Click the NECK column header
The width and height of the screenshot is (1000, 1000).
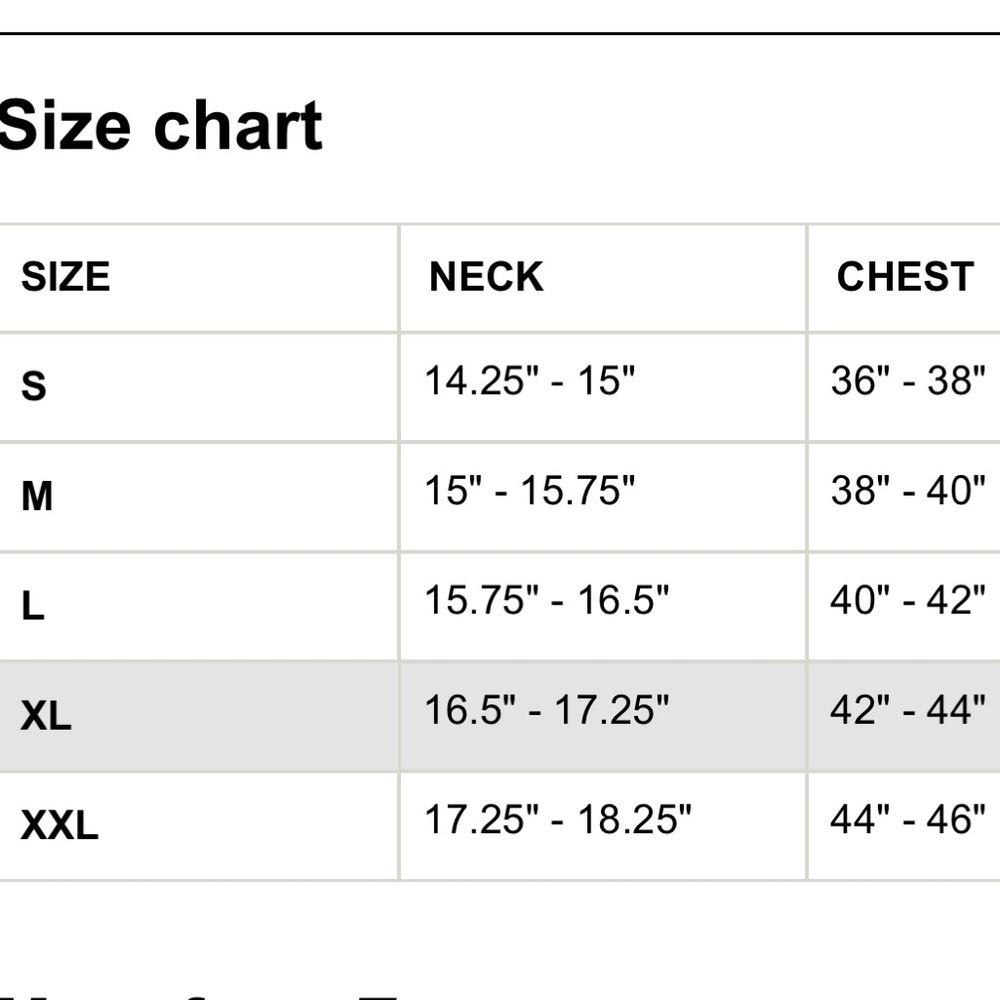pos(486,277)
